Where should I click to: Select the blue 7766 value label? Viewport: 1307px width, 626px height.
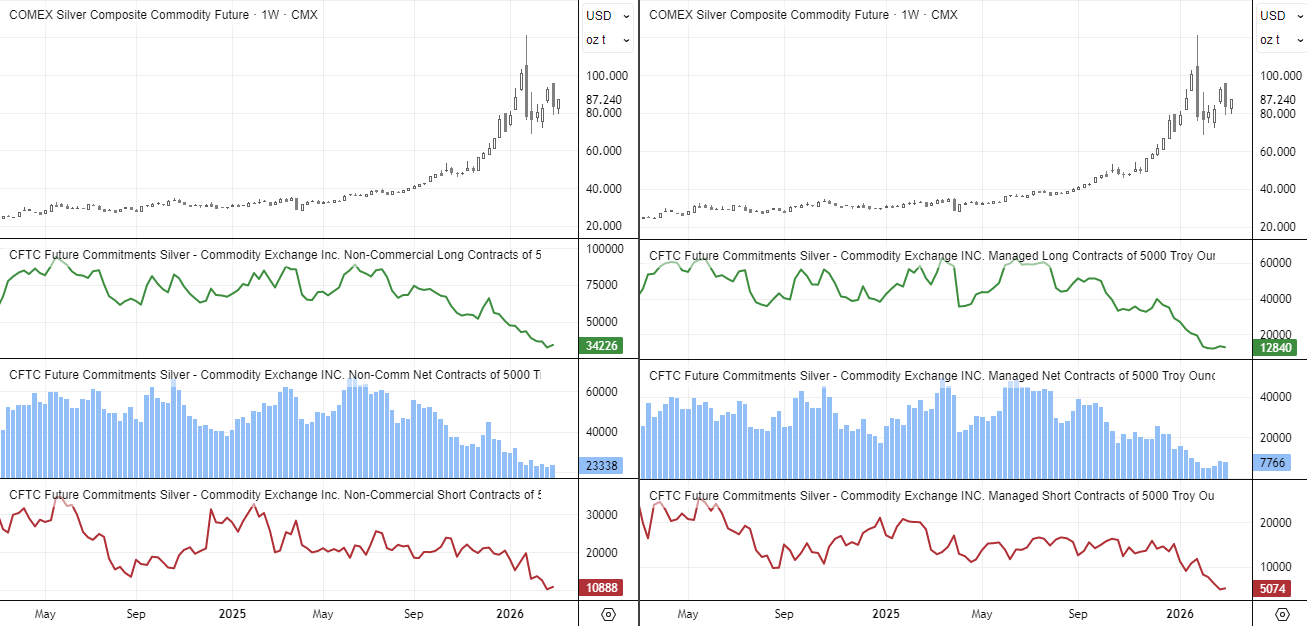[1274, 463]
